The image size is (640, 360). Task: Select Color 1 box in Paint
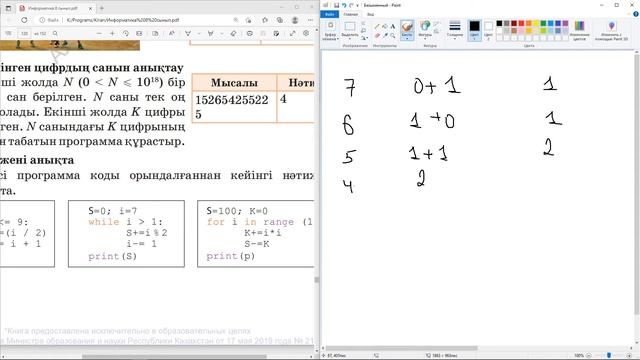[x=474, y=30]
